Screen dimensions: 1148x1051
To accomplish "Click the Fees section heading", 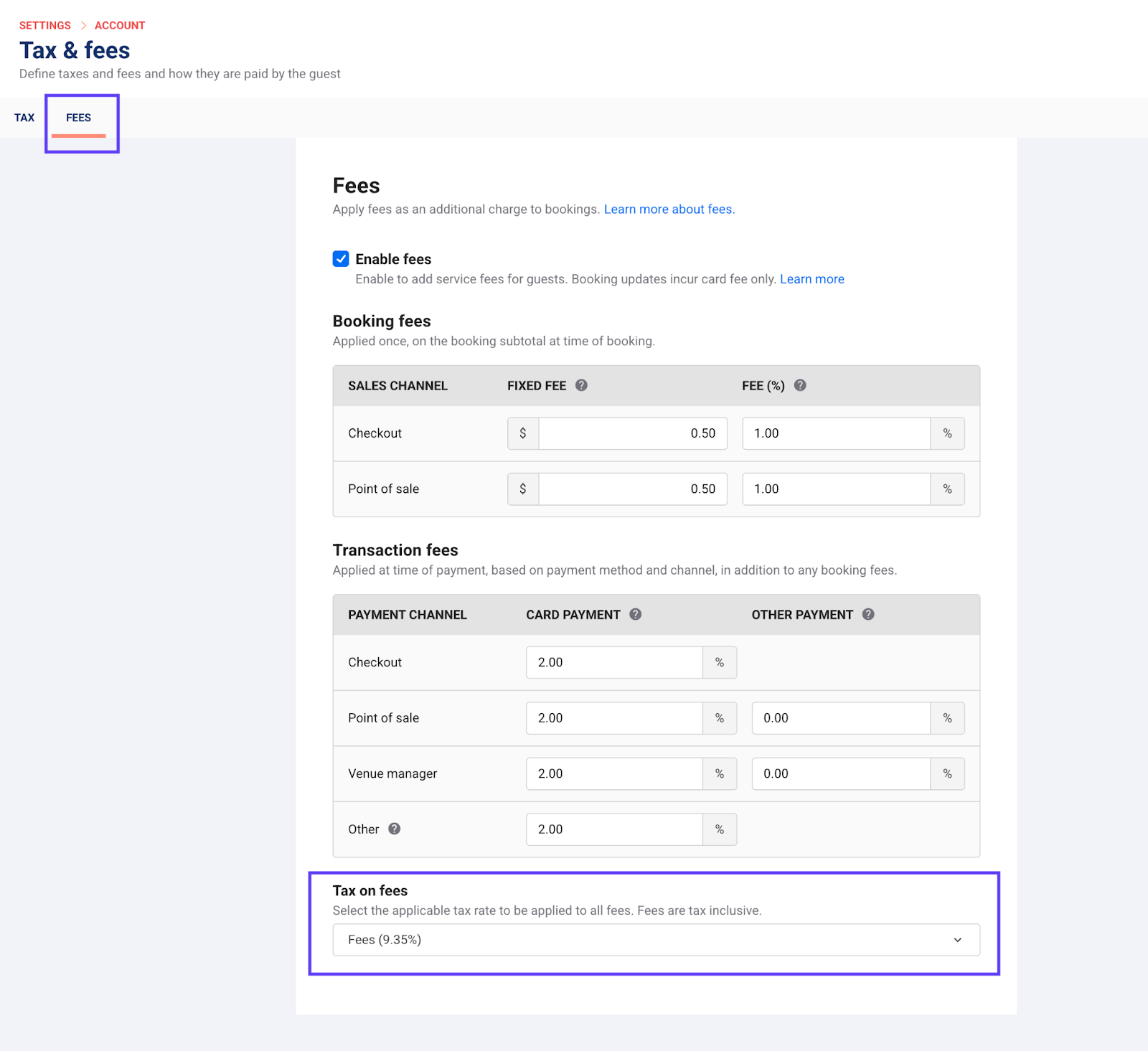I will [357, 186].
